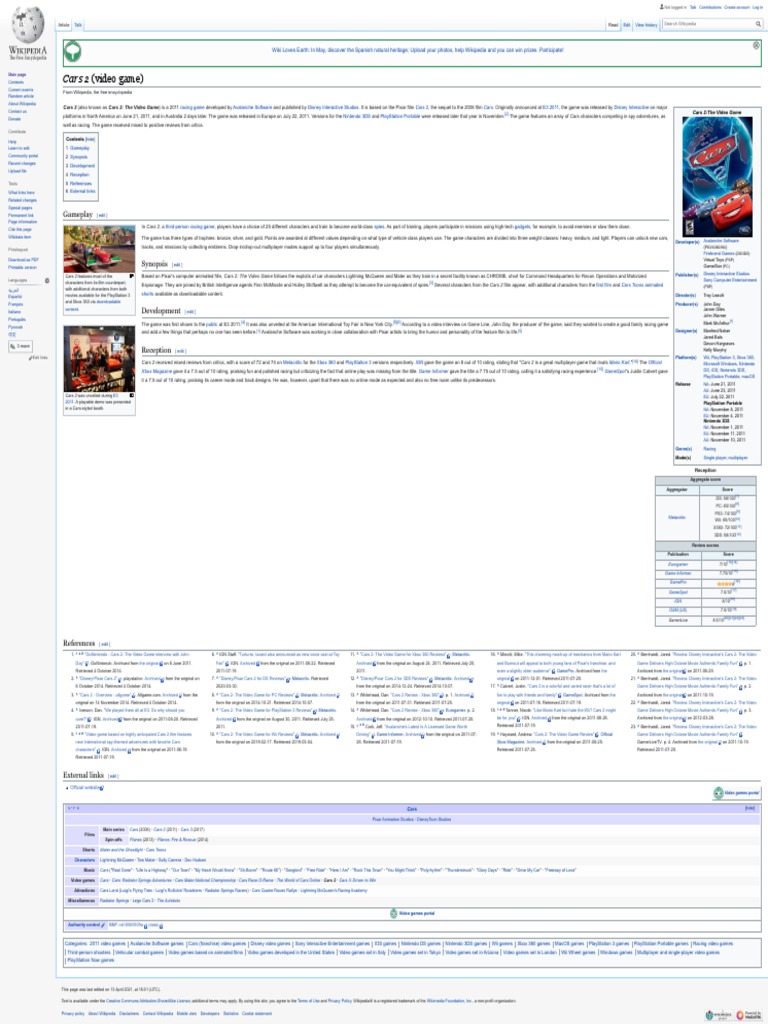Screen dimensions: 768x1024
Task: Click the Log in link
Action: pos(758,7)
